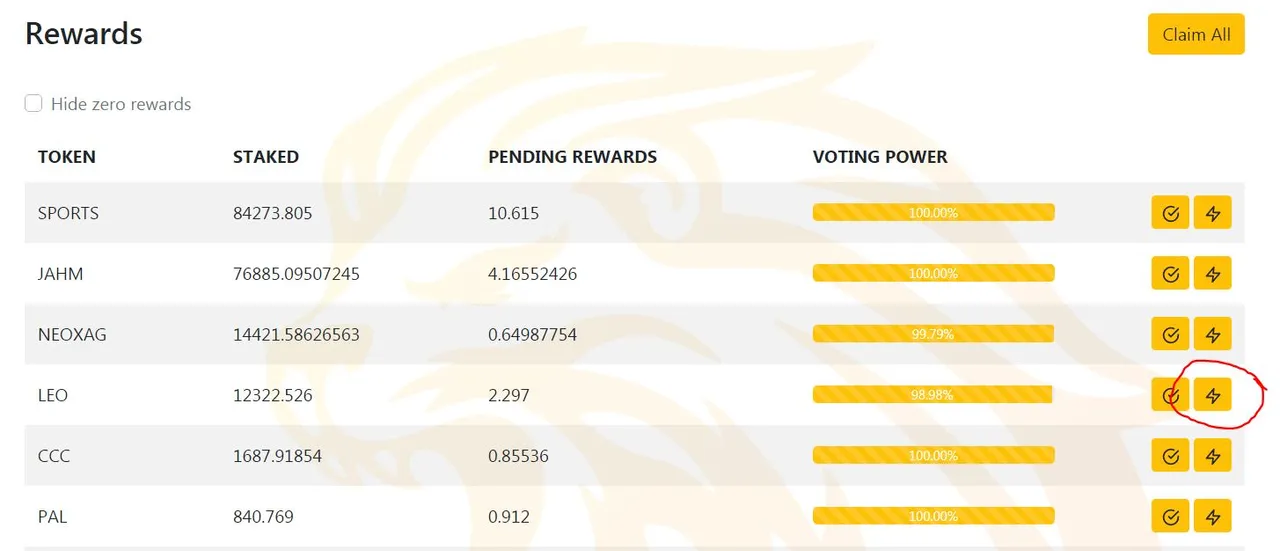Click the lightning bolt icon for NEOXAG
The width and height of the screenshot is (1280, 551).
pyautogui.click(x=1213, y=334)
